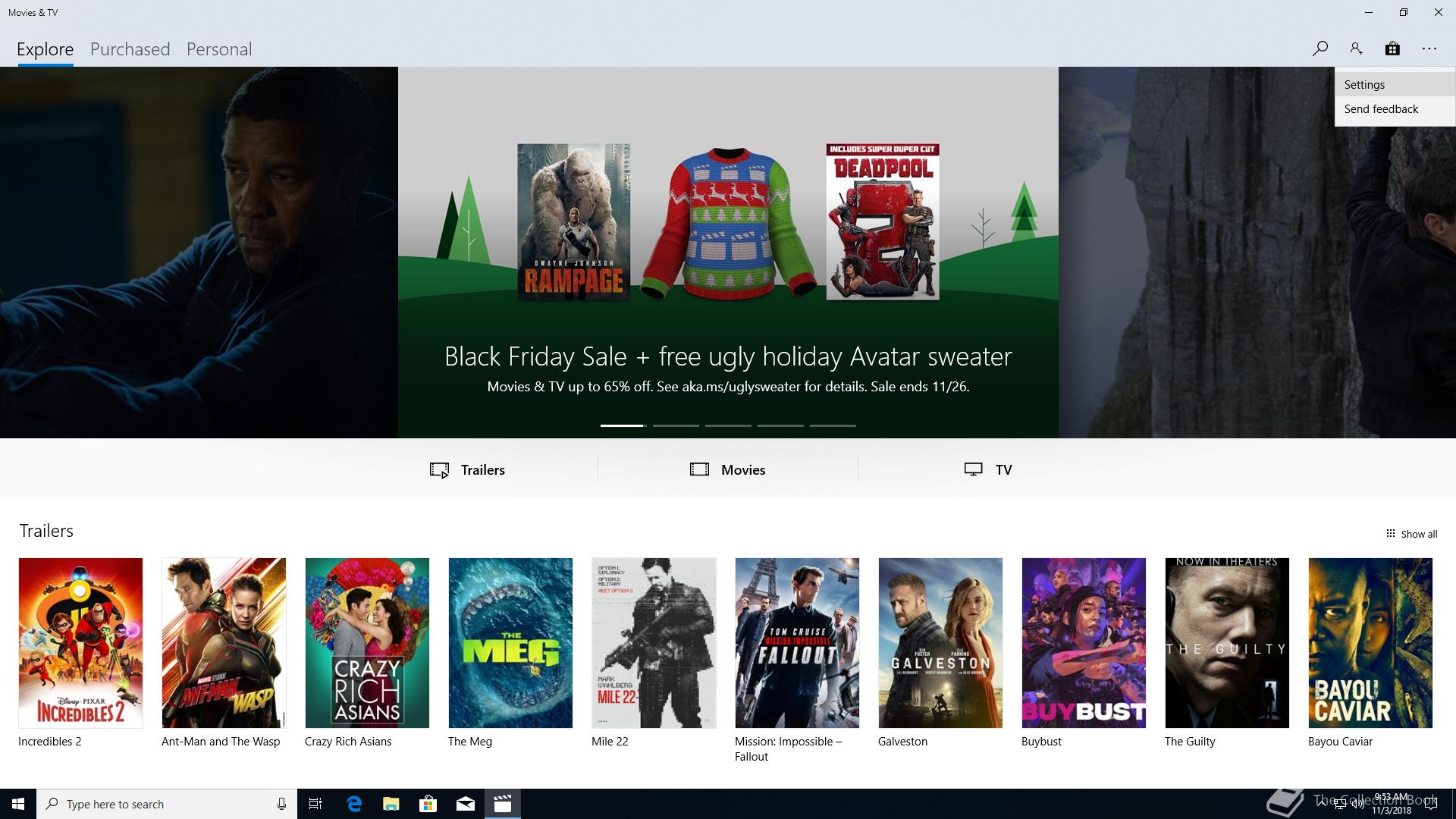Image resolution: width=1456 pixels, height=819 pixels.
Task: Click the Deadpool 2 poster in the banner
Action: (883, 222)
